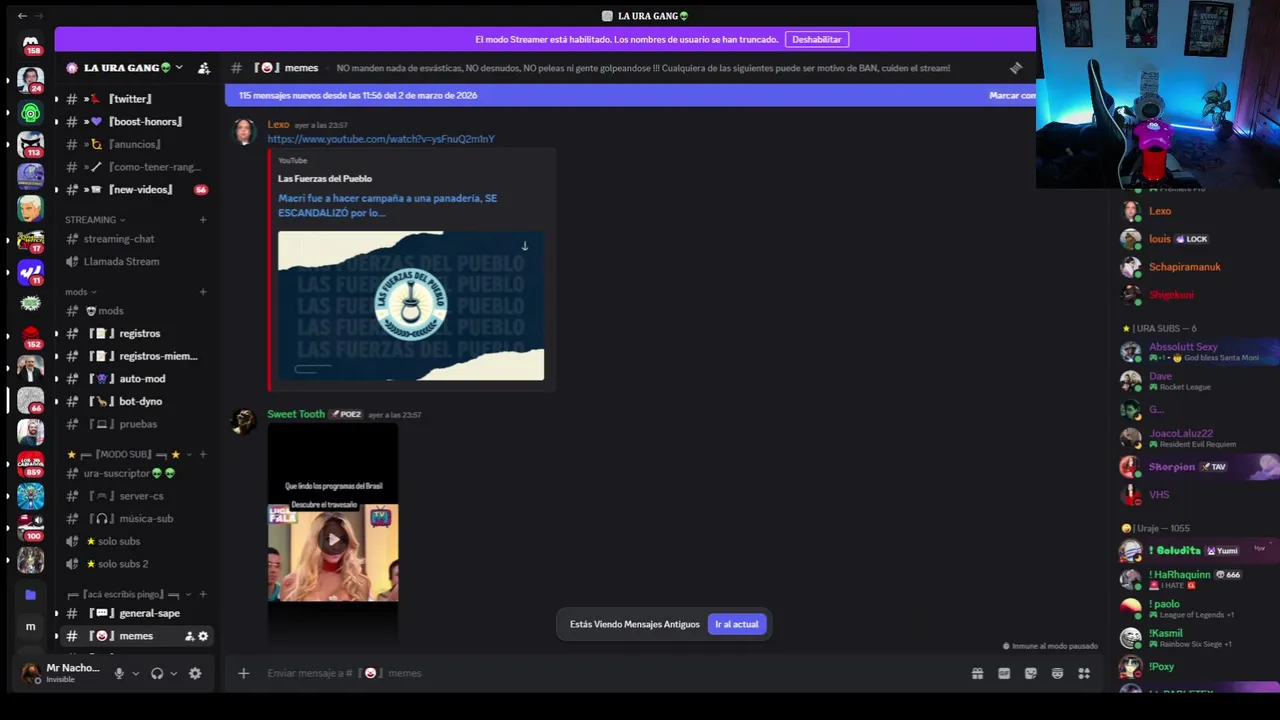Open the twitter channel
This screenshot has width=1280, height=720.
pyautogui.click(x=131, y=99)
